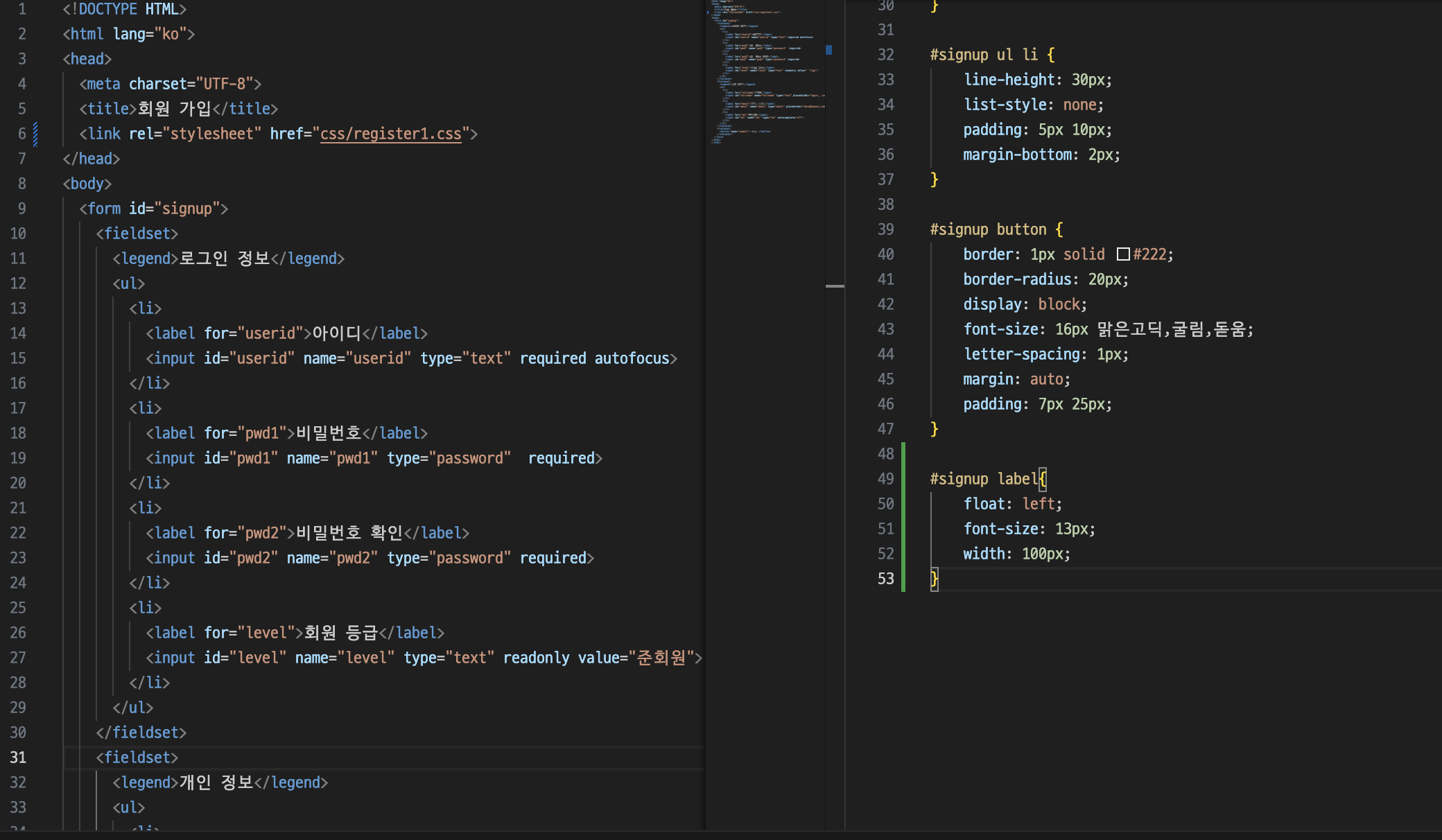Viewport: 1442px width, 840px height.
Task: Place cursor on the DOCTYPE HTML line
Action: [x=125, y=9]
